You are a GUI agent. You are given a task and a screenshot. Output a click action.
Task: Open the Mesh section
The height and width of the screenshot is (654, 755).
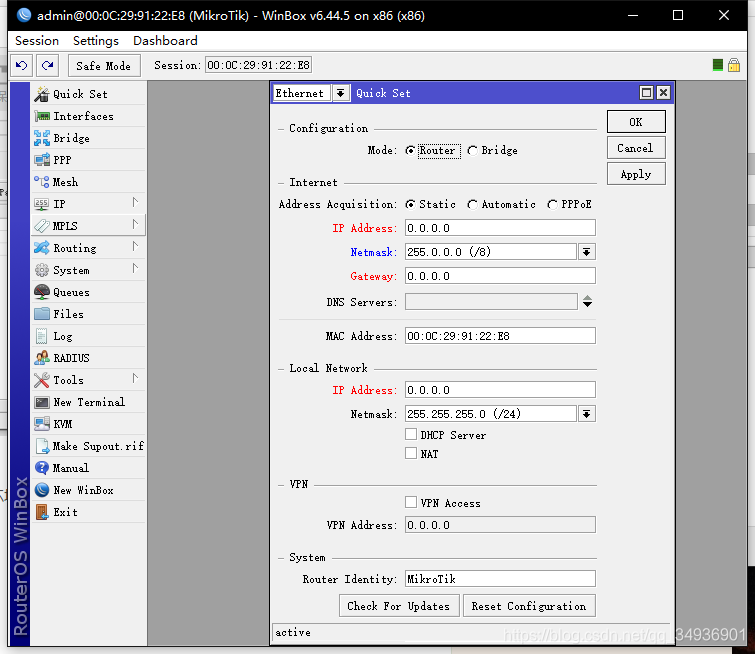(89, 182)
